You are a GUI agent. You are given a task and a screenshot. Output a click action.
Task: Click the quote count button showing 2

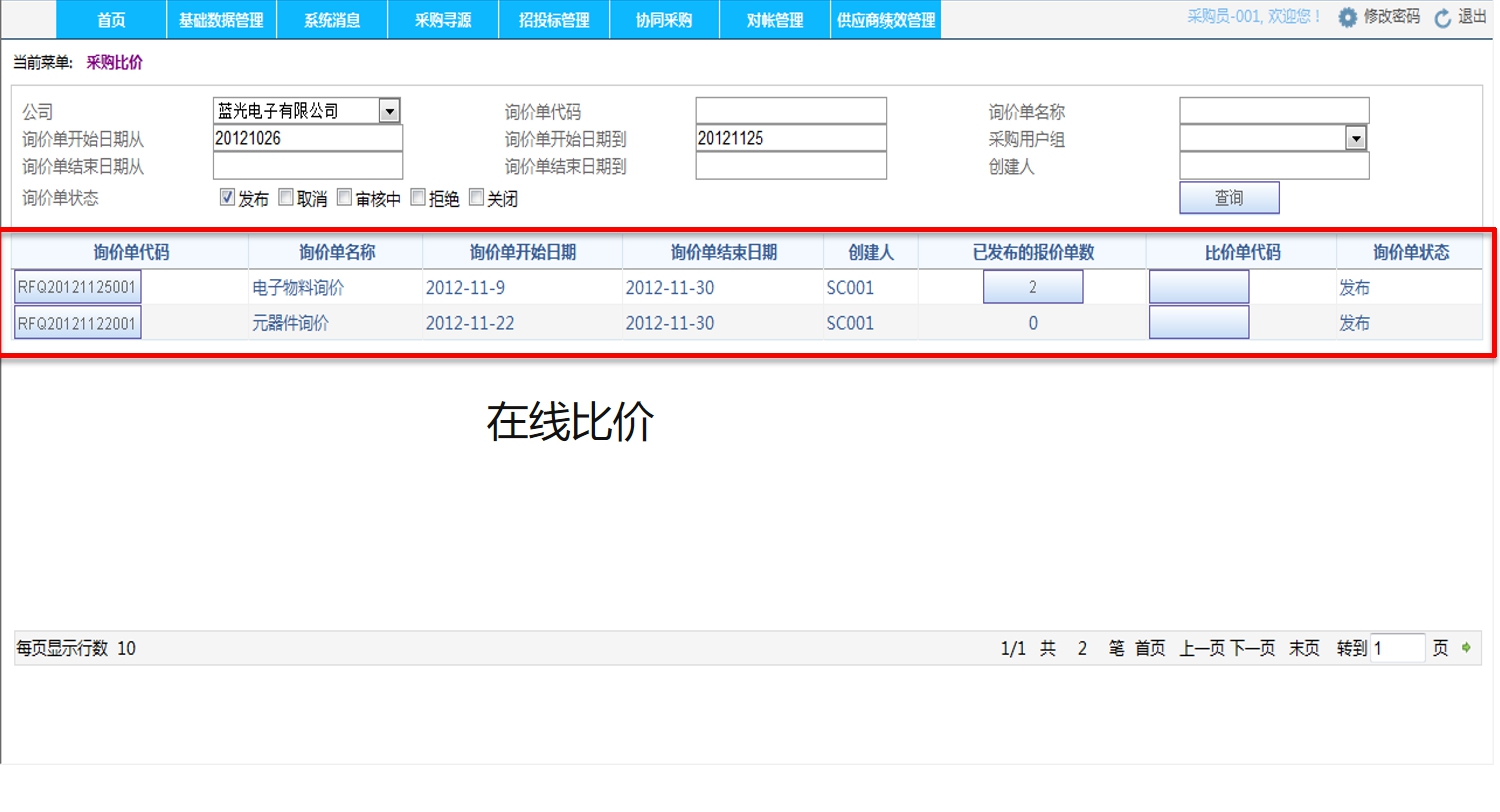(x=1033, y=286)
